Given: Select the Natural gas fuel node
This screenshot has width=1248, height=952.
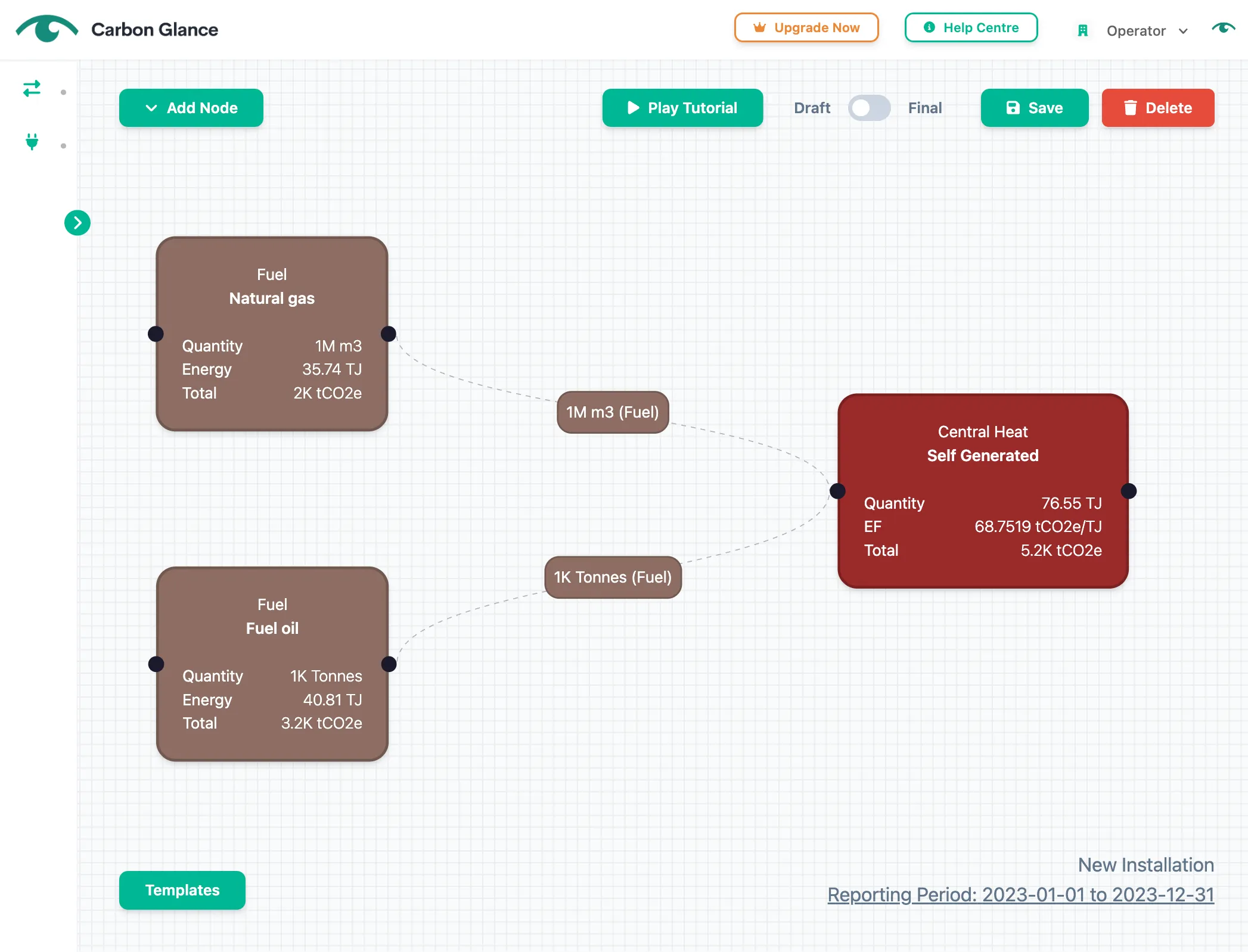Looking at the screenshot, I should pos(272,334).
